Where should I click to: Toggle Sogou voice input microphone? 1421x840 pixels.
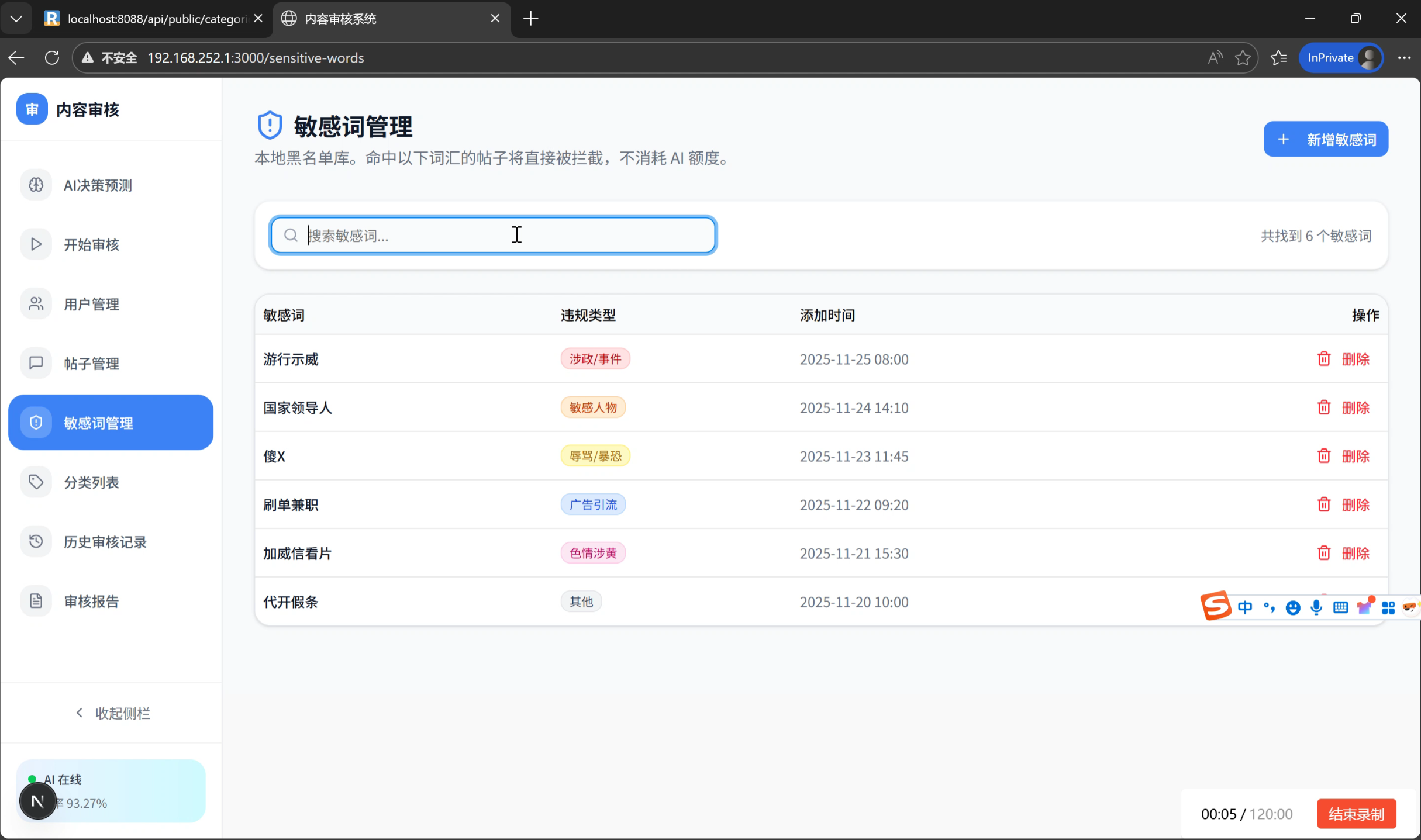1316,608
